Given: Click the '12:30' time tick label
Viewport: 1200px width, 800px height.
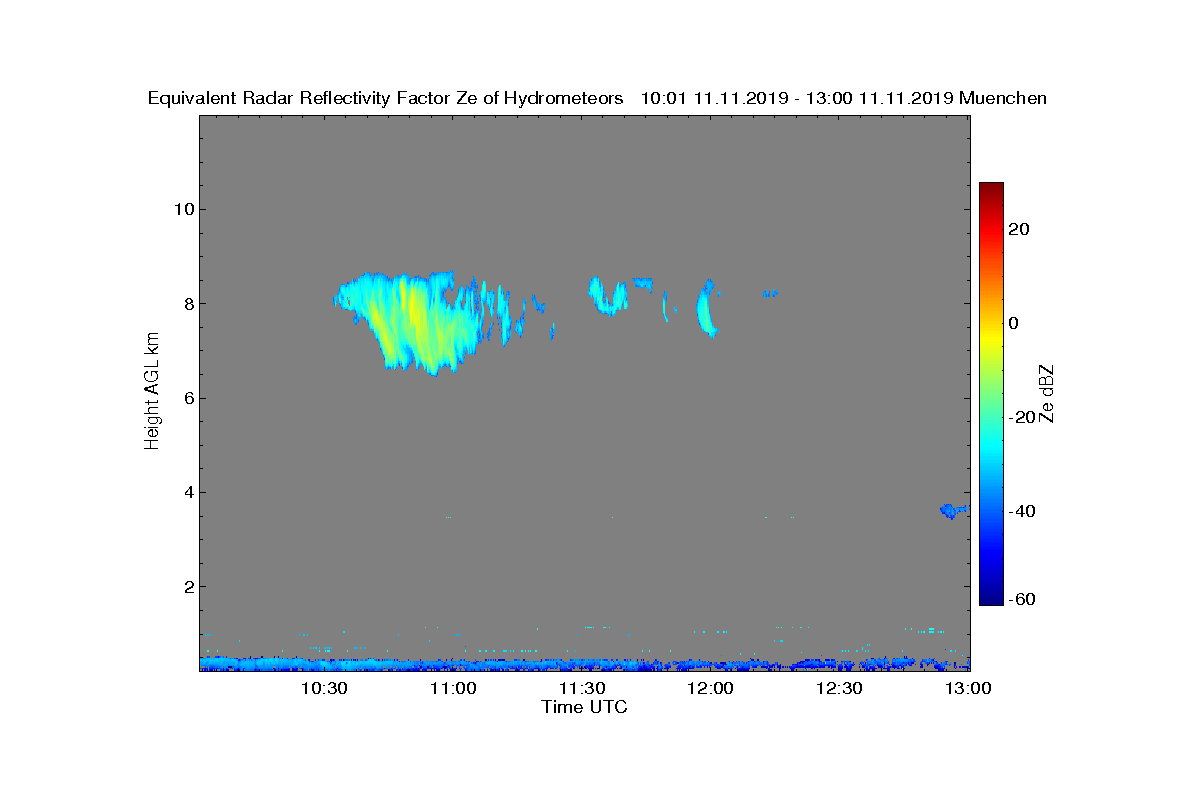Looking at the screenshot, I should [840, 688].
